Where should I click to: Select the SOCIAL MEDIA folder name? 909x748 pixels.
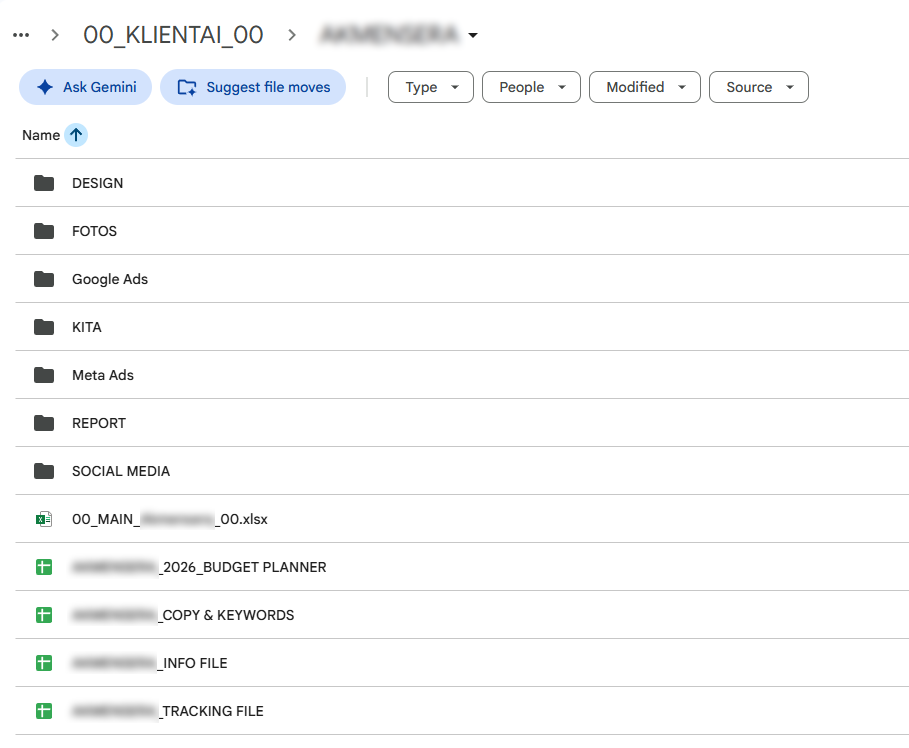[x=121, y=471]
